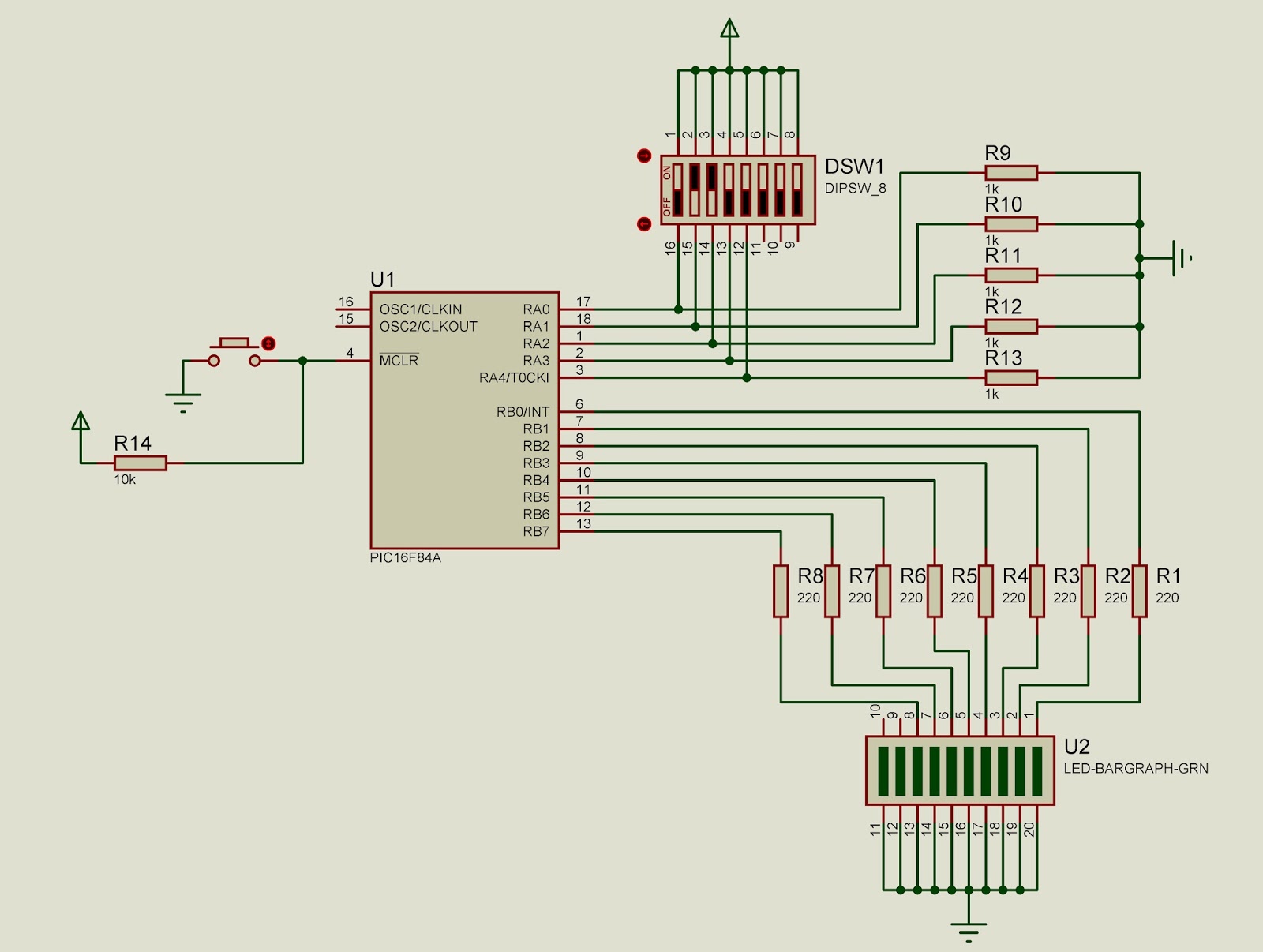Select resistor R9 labeled 1k
This screenshot has width=1263, height=952.
pyautogui.click(x=1013, y=172)
